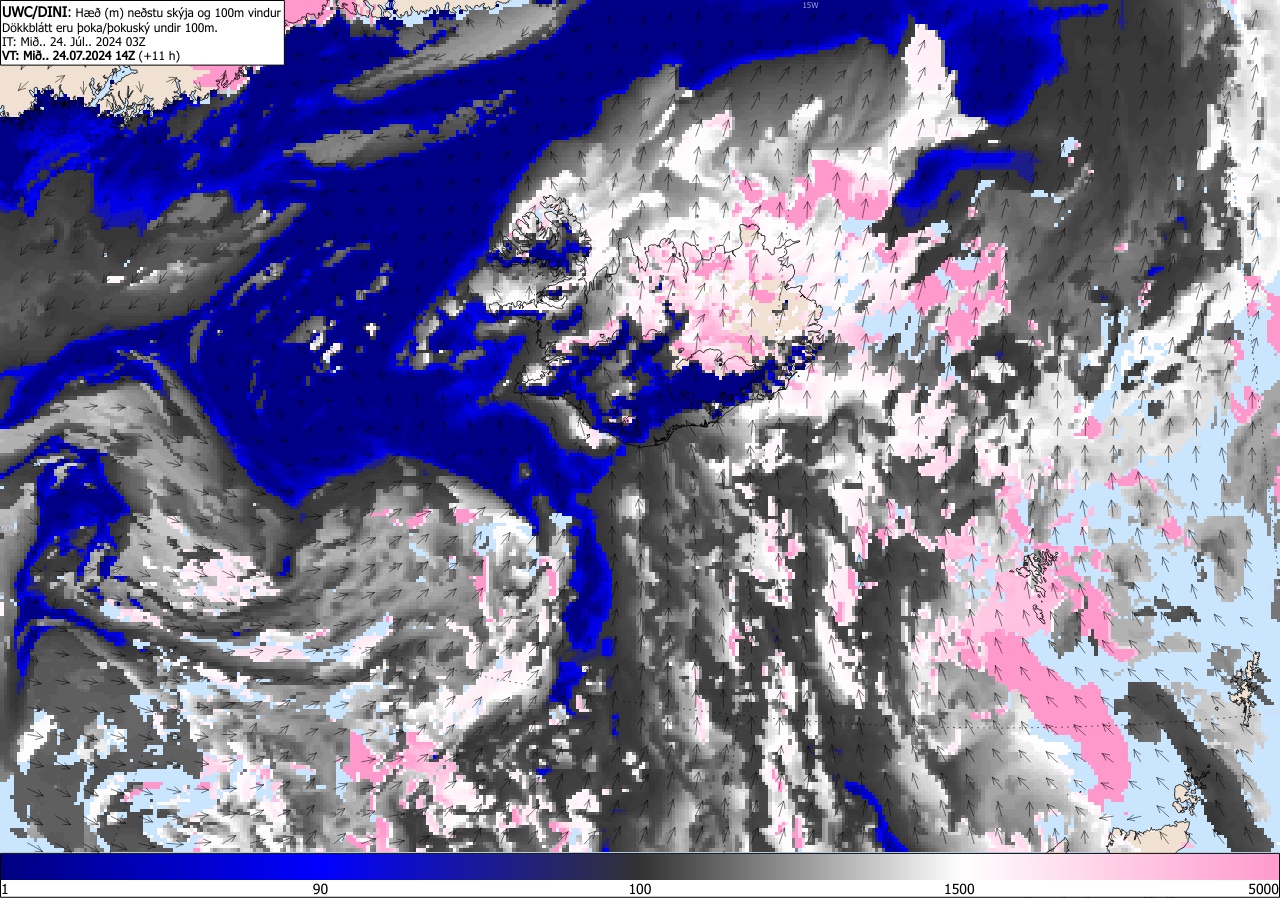Click the '1500' label on the color scale
The width and height of the screenshot is (1280, 898).
(959, 889)
